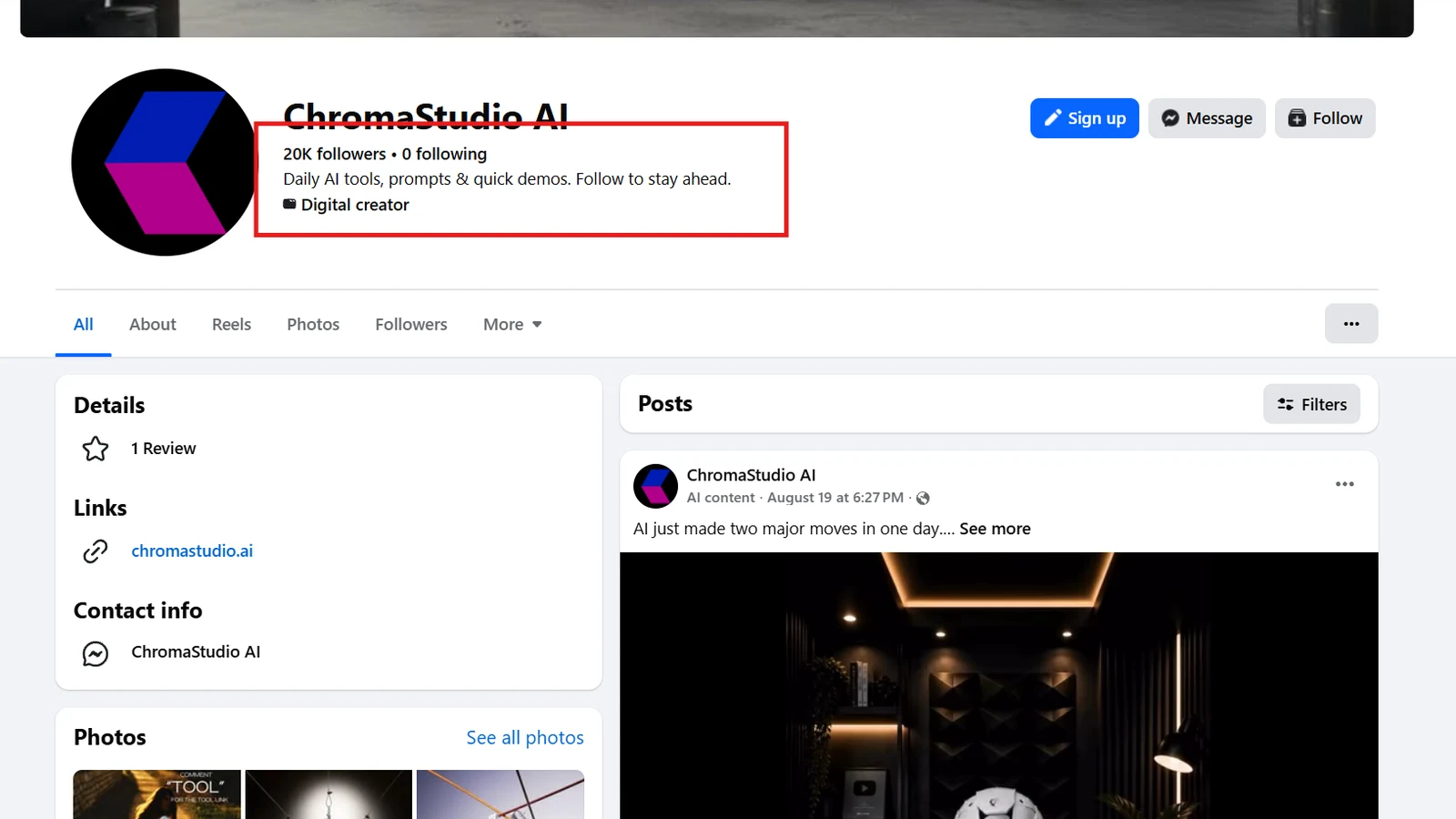Expand the More dropdown
The image size is (1456, 819).
pyautogui.click(x=512, y=325)
